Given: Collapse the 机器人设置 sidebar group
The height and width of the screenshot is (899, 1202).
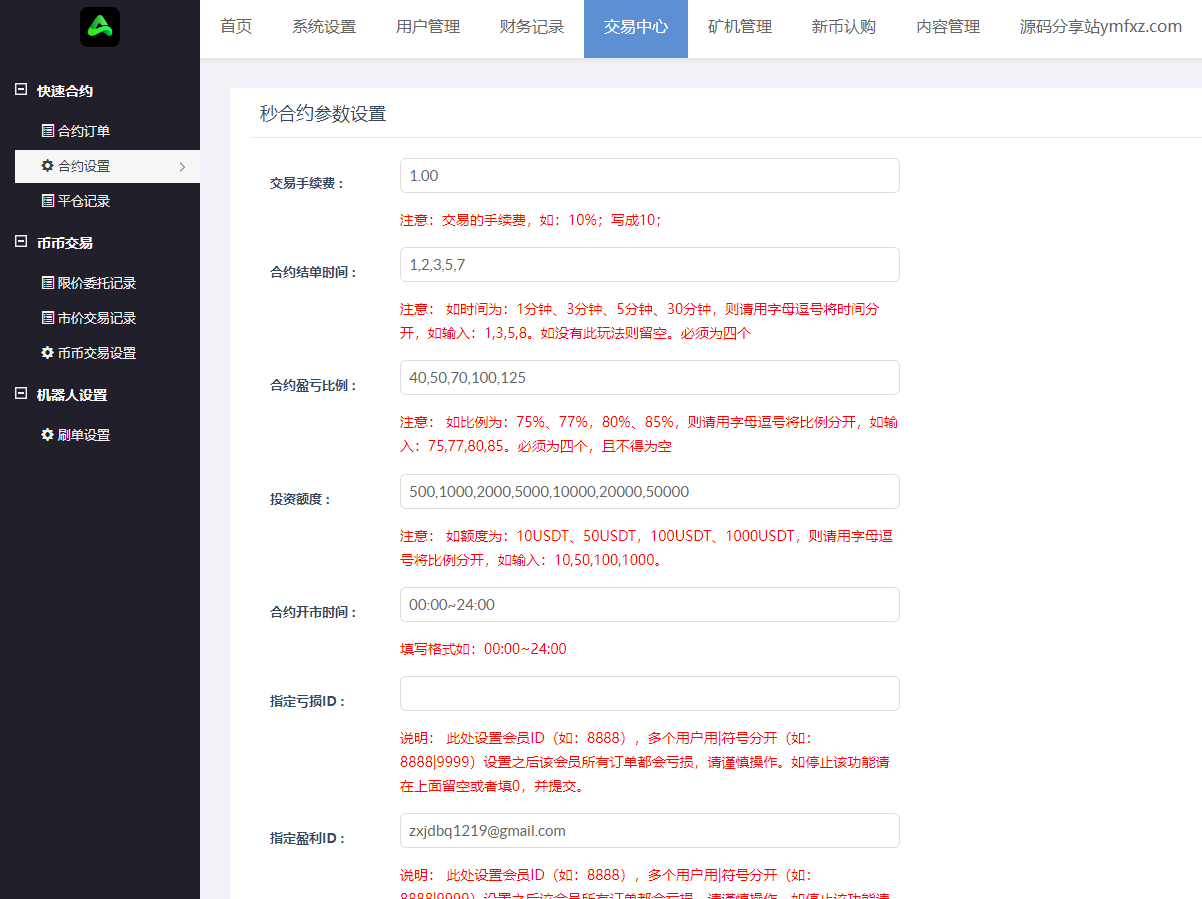Looking at the screenshot, I should pos(20,394).
